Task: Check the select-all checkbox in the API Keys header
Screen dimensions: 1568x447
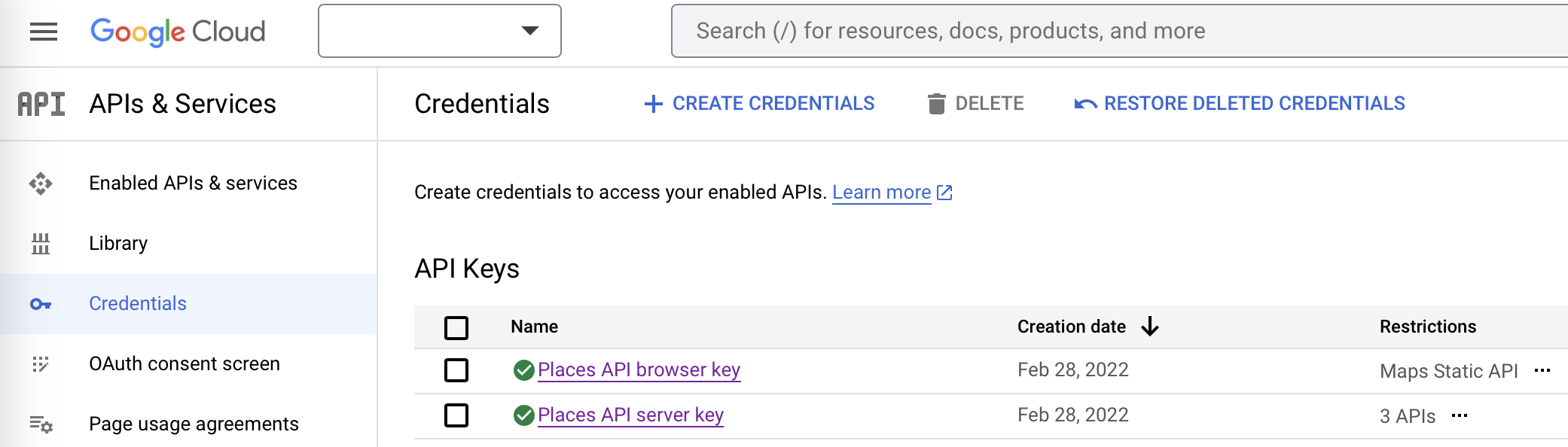Action: click(456, 327)
